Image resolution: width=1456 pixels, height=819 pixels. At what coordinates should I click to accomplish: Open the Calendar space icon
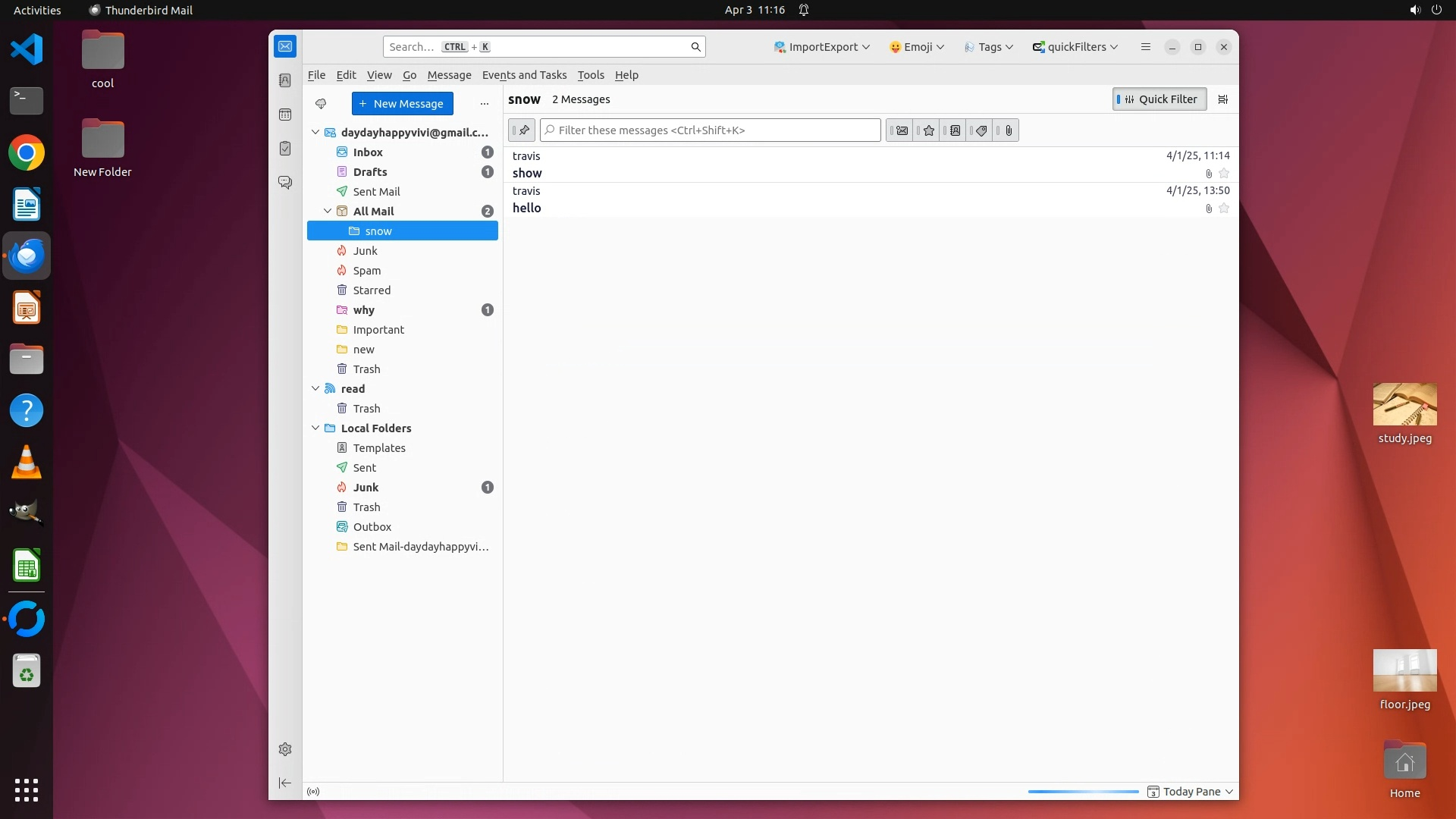pyautogui.click(x=285, y=115)
